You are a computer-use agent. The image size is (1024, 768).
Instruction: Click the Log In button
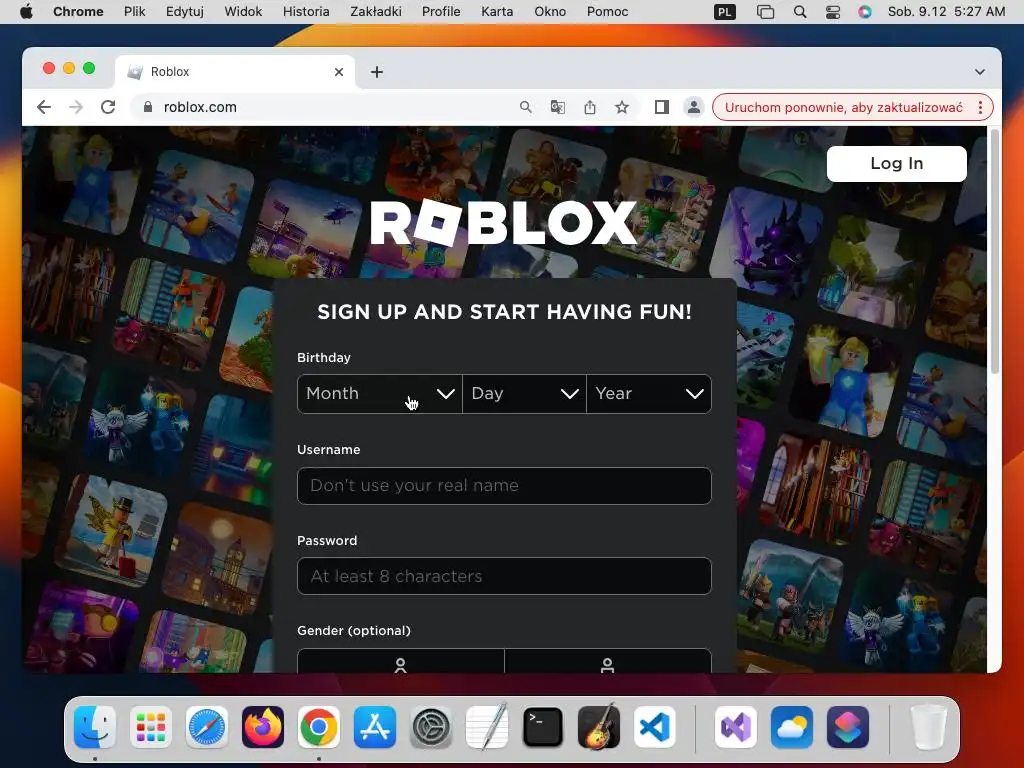click(x=897, y=164)
